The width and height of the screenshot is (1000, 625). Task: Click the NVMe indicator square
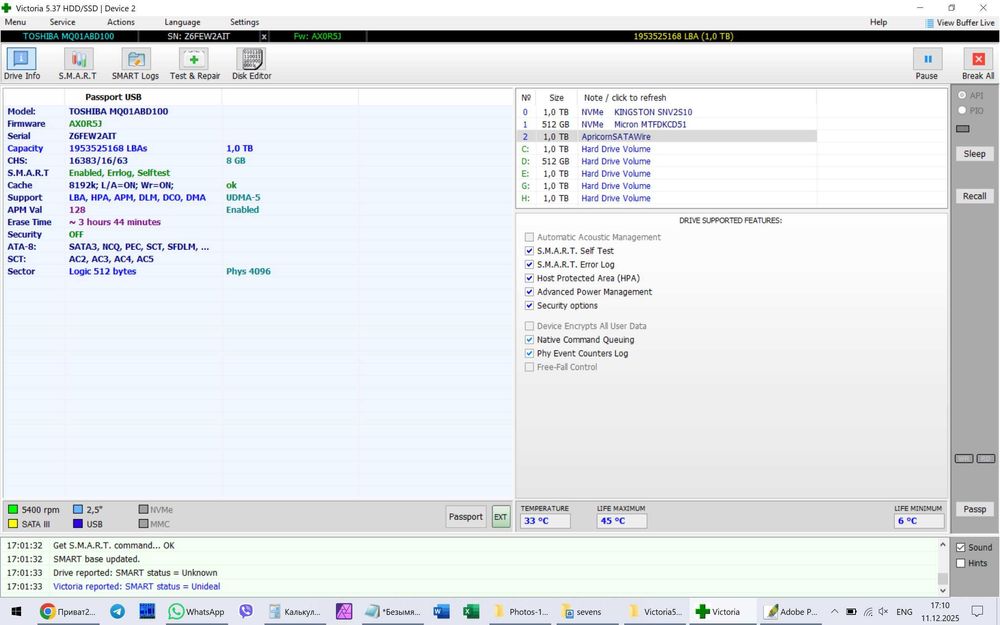click(x=143, y=510)
